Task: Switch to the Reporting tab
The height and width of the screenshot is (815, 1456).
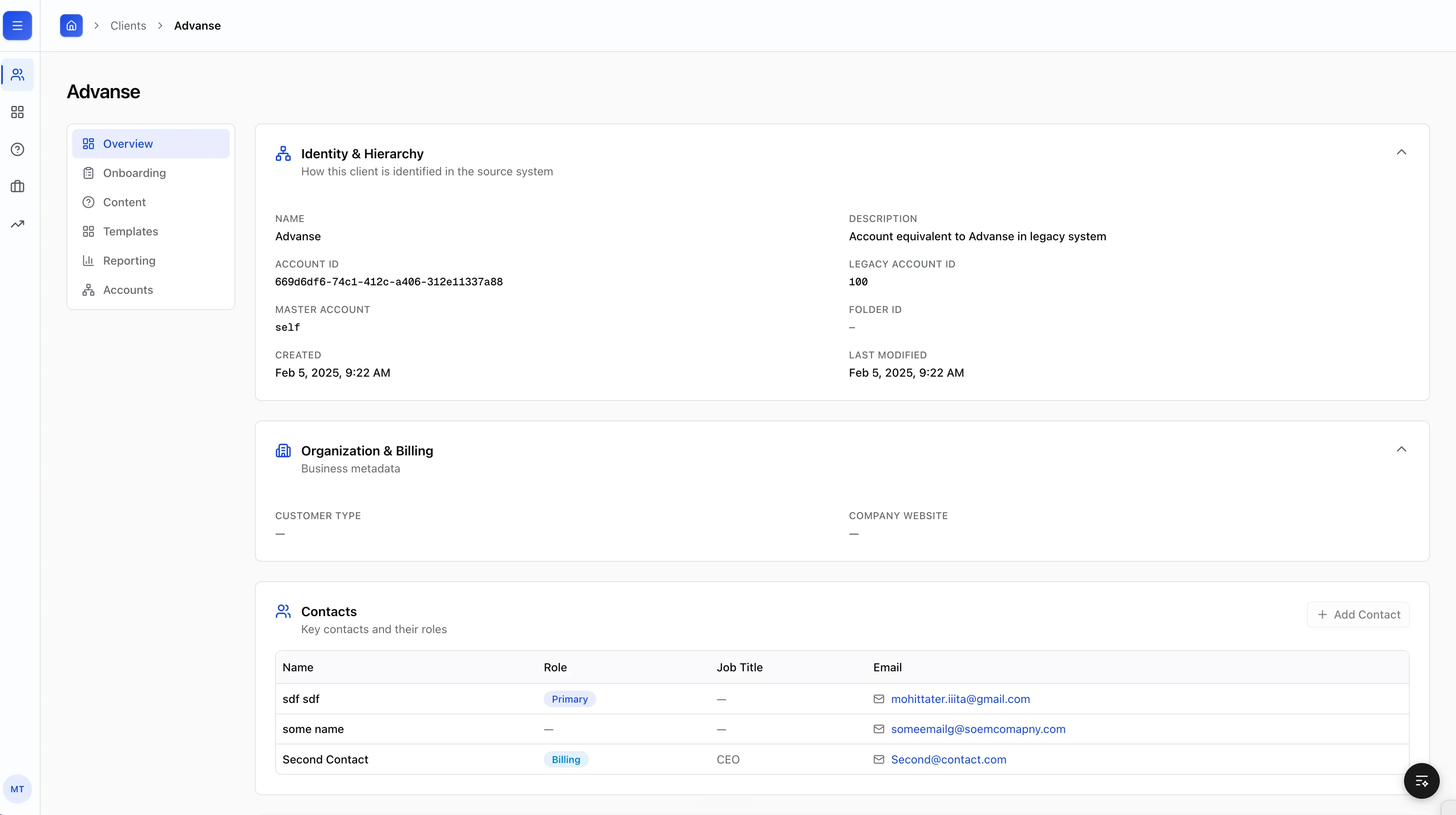Action: click(151, 261)
